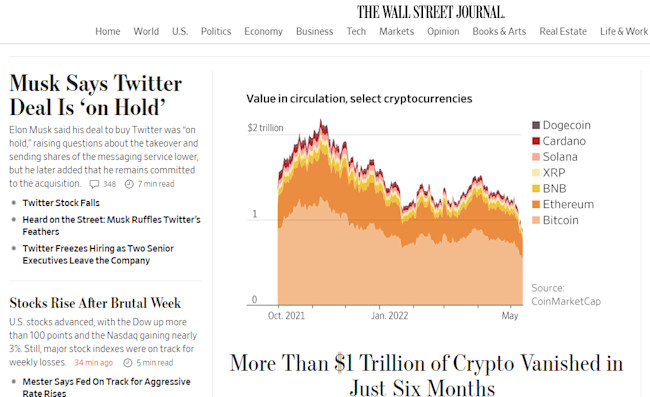
Task: Click the Bitcoin legend swatch
Action: (x=536, y=220)
